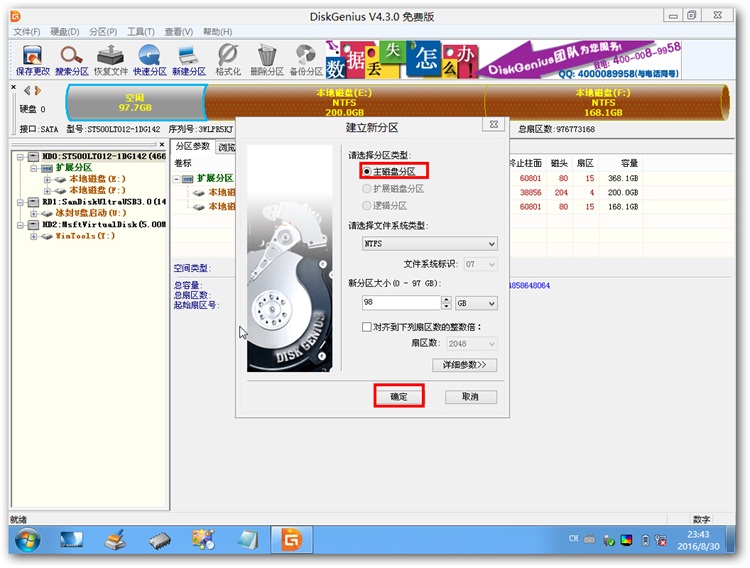Select the 本地磁盘(F:) partition bar
Viewport: 750px width, 568px height.
pyautogui.click(x=604, y=102)
